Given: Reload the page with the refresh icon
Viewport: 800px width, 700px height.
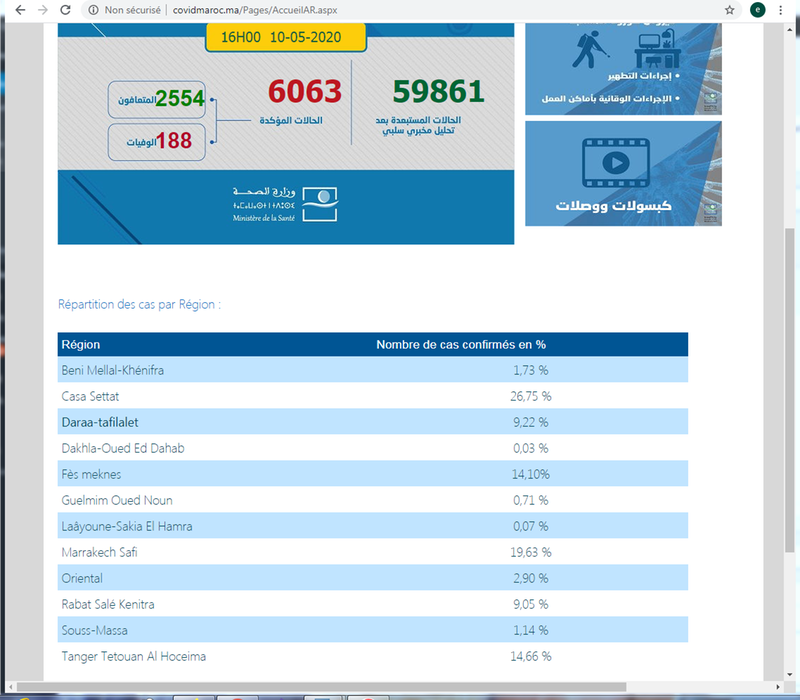Looking at the screenshot, I should click(66, 9).
